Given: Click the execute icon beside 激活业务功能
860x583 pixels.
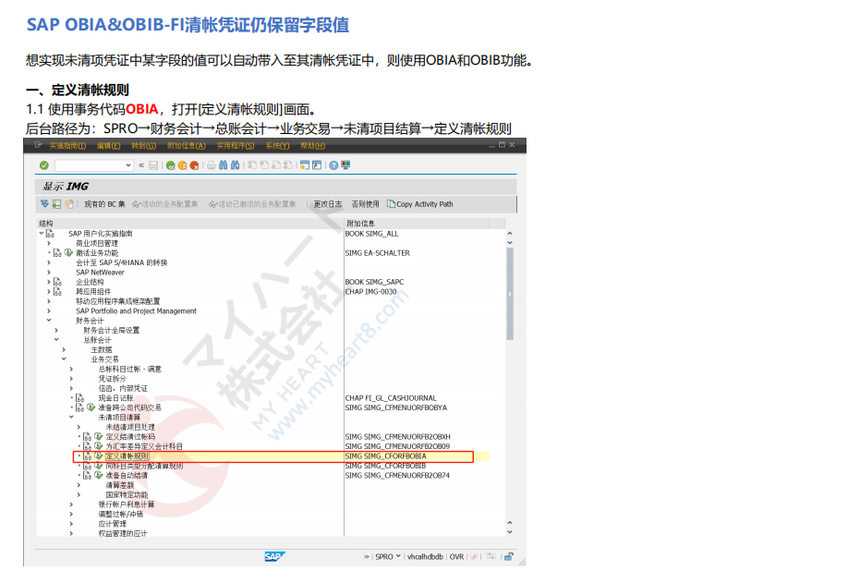Looking at the screenshot, I should coord(69,253).
